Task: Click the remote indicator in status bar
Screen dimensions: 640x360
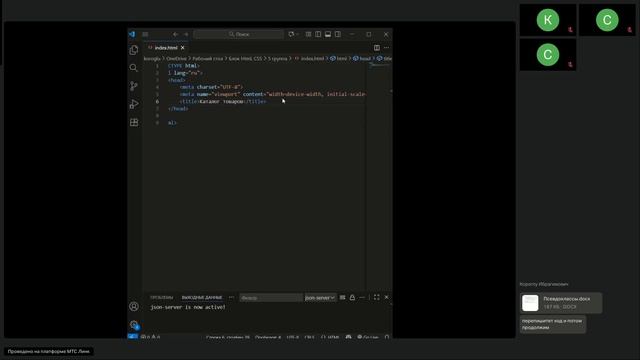Action: click(x=133, y=337)
